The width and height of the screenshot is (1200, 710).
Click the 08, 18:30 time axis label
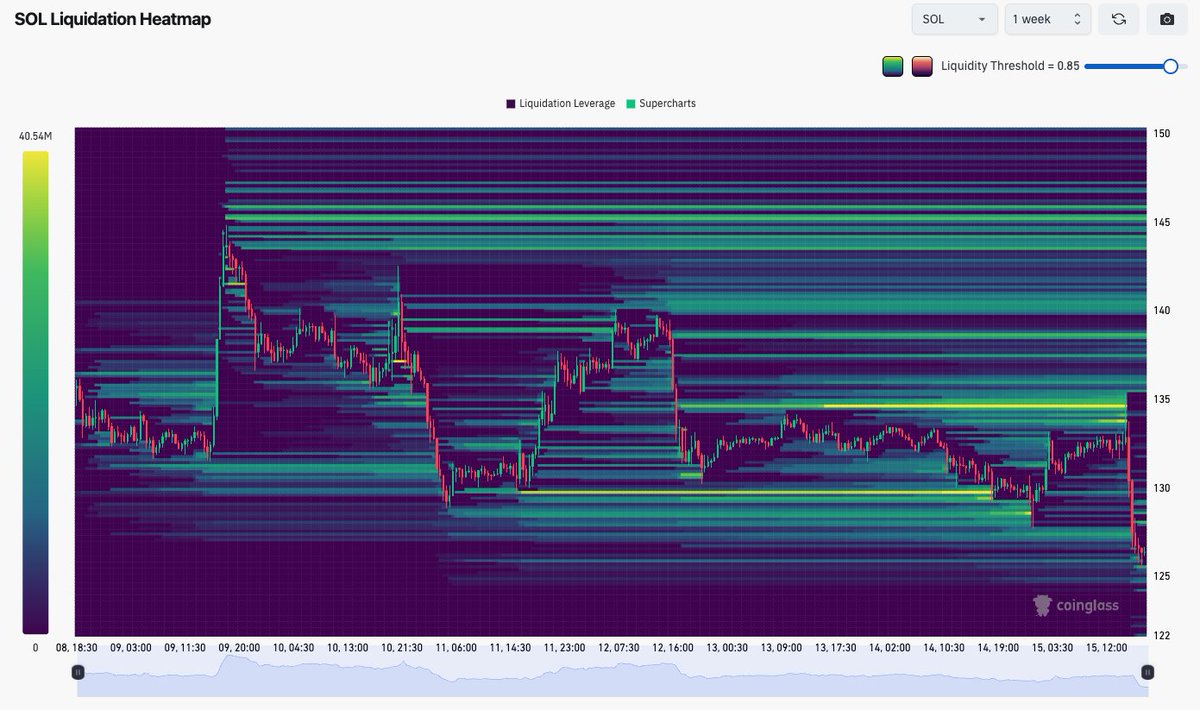point(77,648)
